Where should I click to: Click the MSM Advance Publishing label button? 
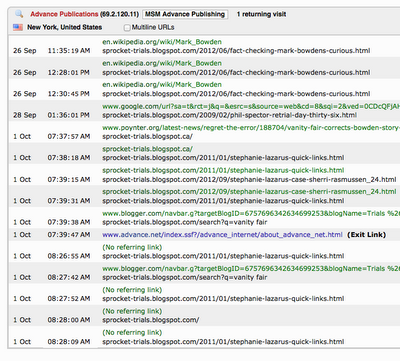(x=185, y=14)
